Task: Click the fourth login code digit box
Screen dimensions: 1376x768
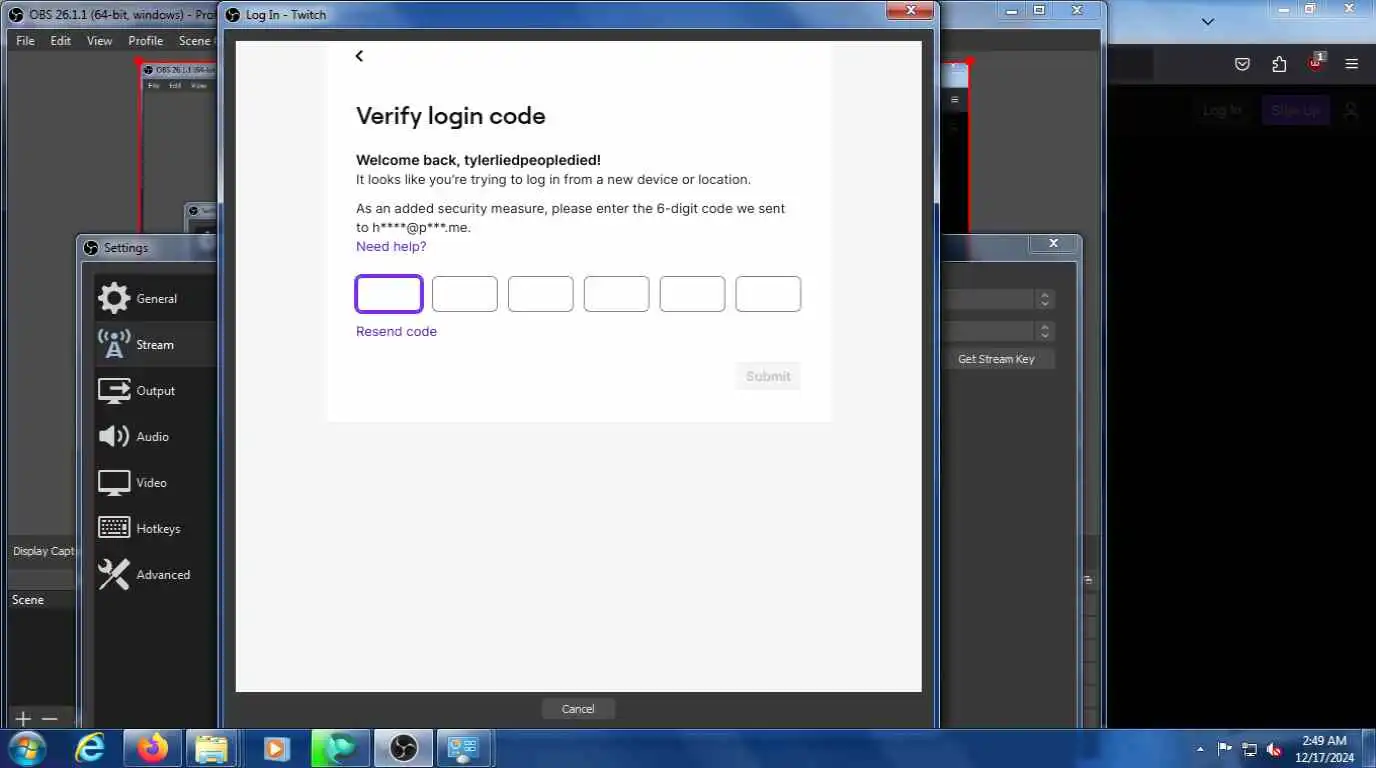Action: 616,294
